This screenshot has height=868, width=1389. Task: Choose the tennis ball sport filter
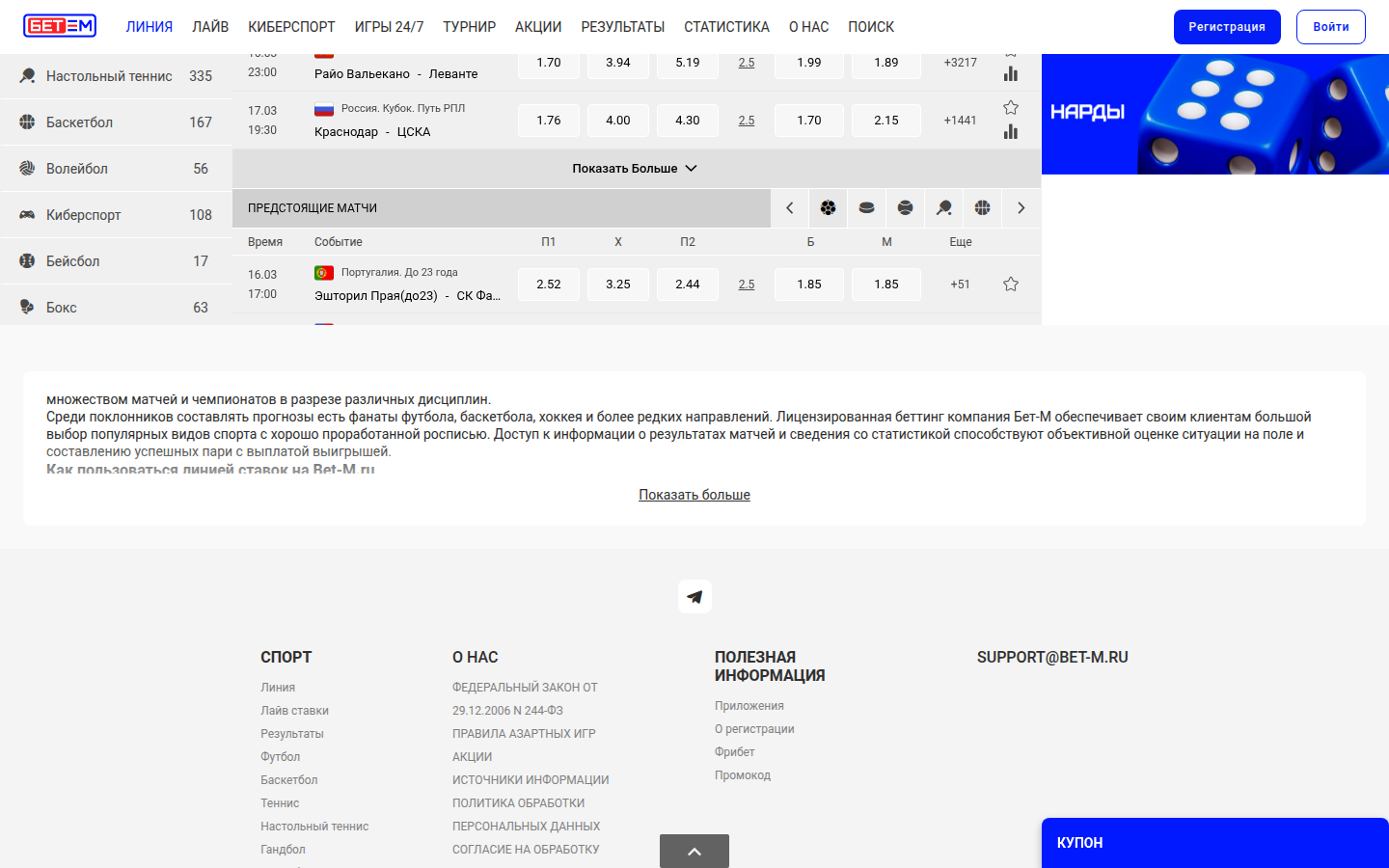click(x=905, y=207)
